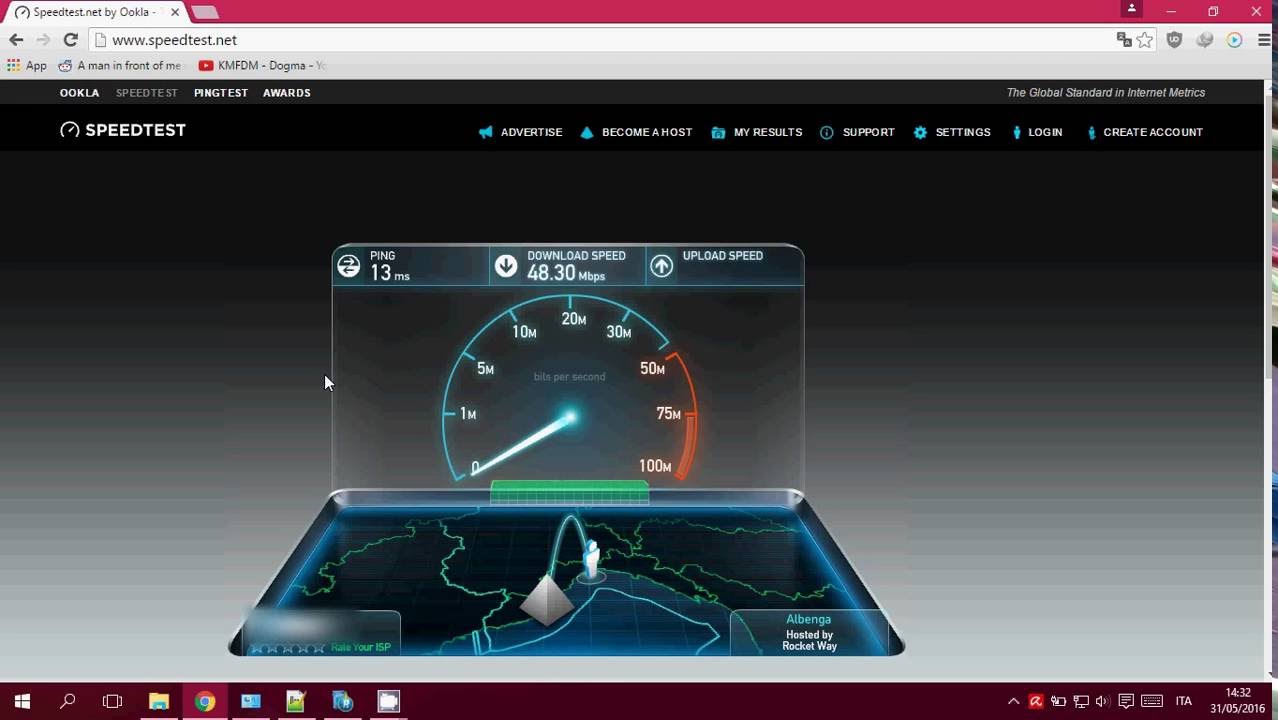Click the ADVERTISE megaphone icon

486,132
